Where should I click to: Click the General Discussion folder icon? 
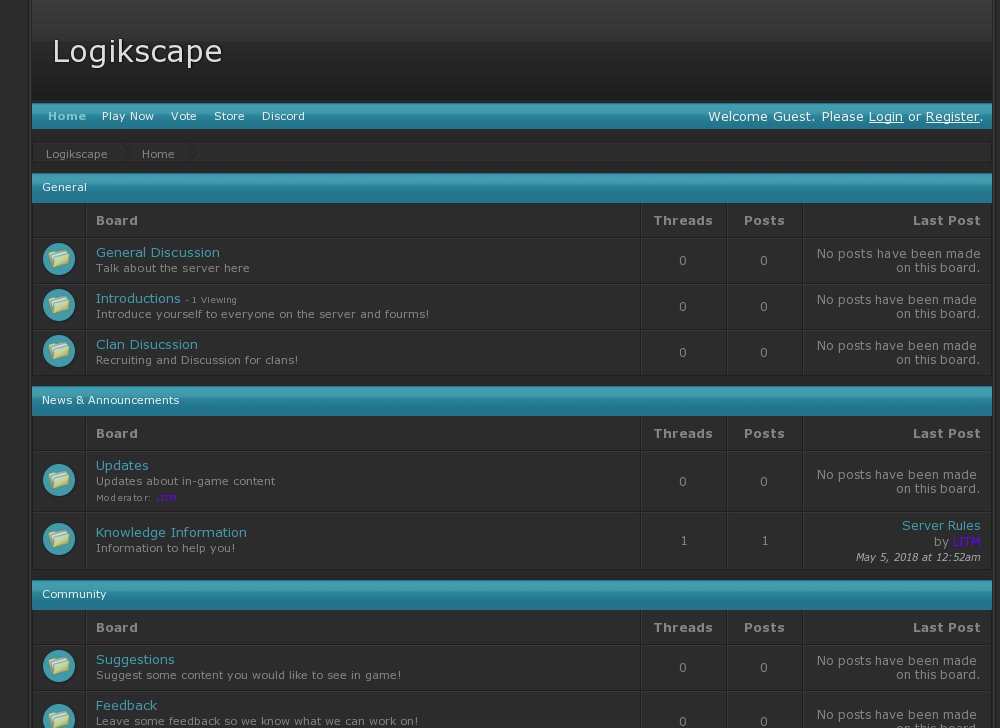click(59, 260)
